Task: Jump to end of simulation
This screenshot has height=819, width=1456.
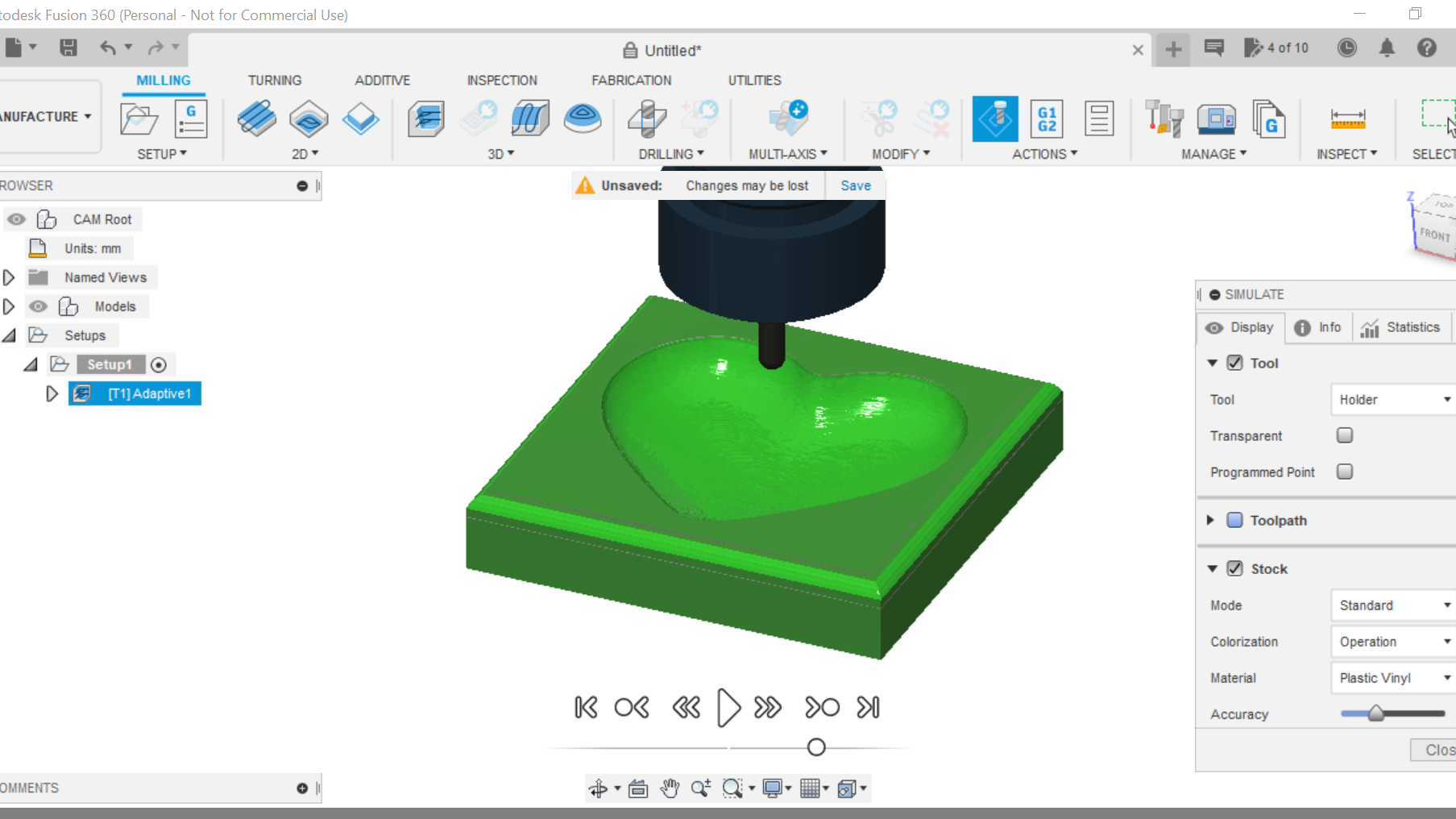Action: [868, 708]
